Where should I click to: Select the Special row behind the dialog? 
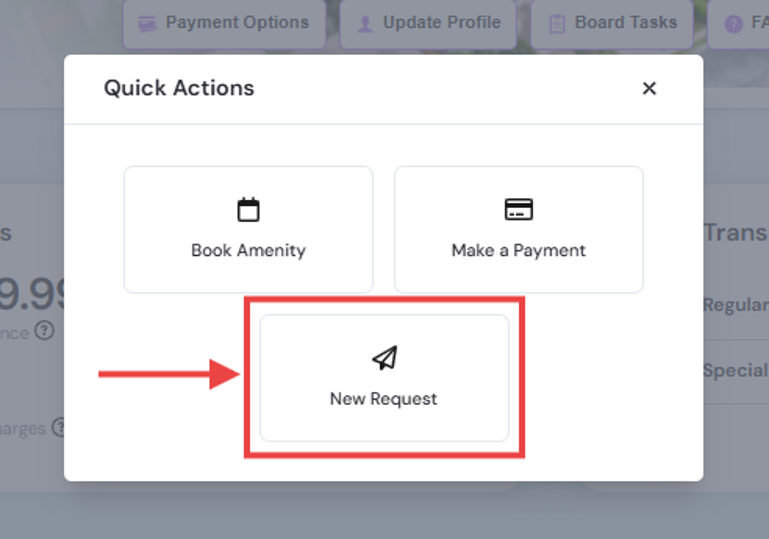[736, 371]
